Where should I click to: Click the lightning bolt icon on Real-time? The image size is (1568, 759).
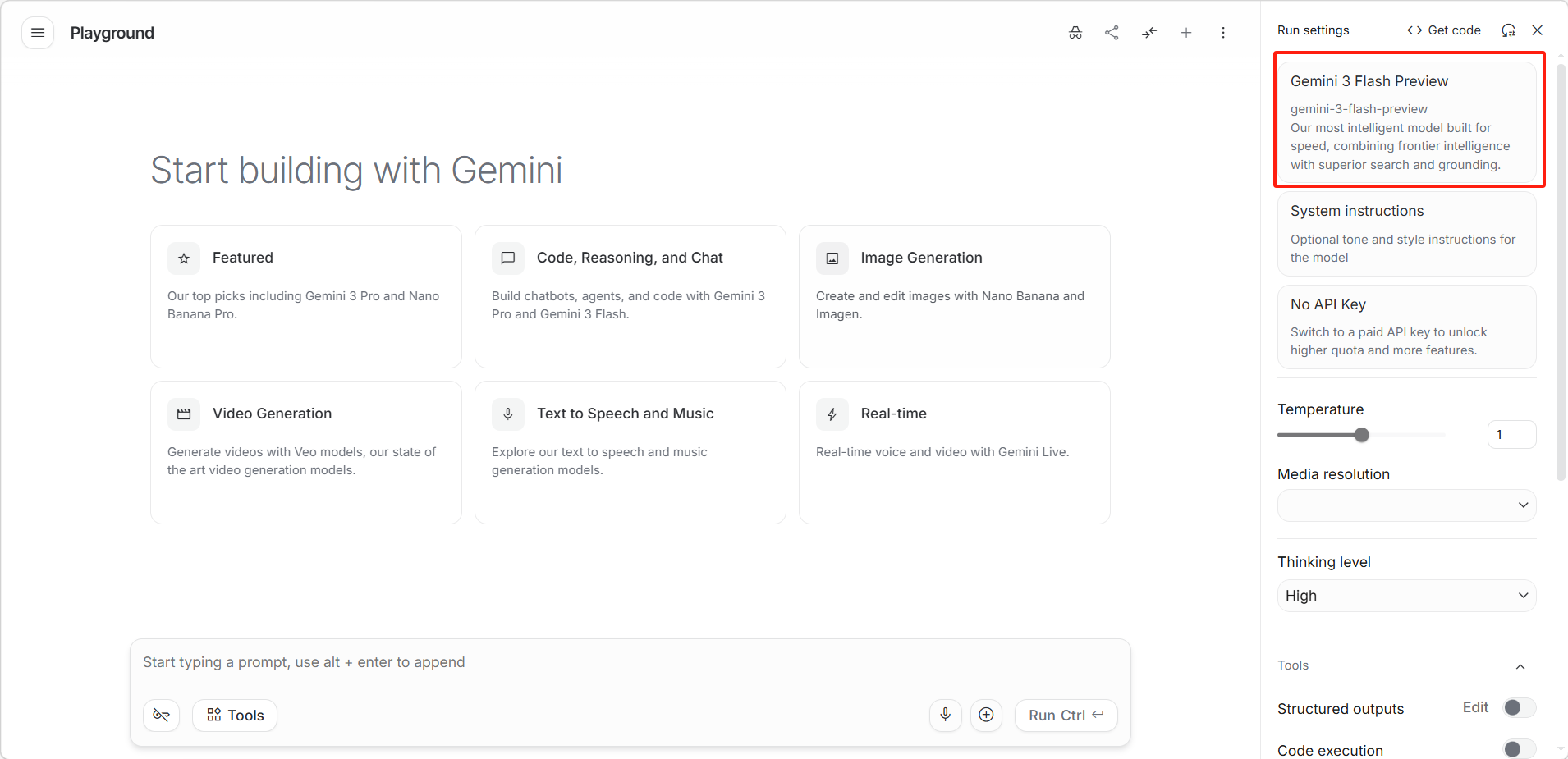point(832,414)
